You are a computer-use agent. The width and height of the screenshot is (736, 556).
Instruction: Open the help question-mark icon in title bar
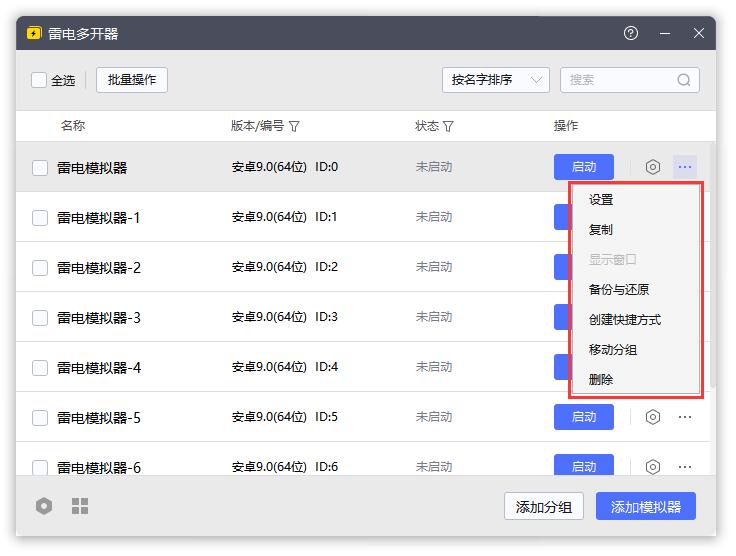[630, 33]
